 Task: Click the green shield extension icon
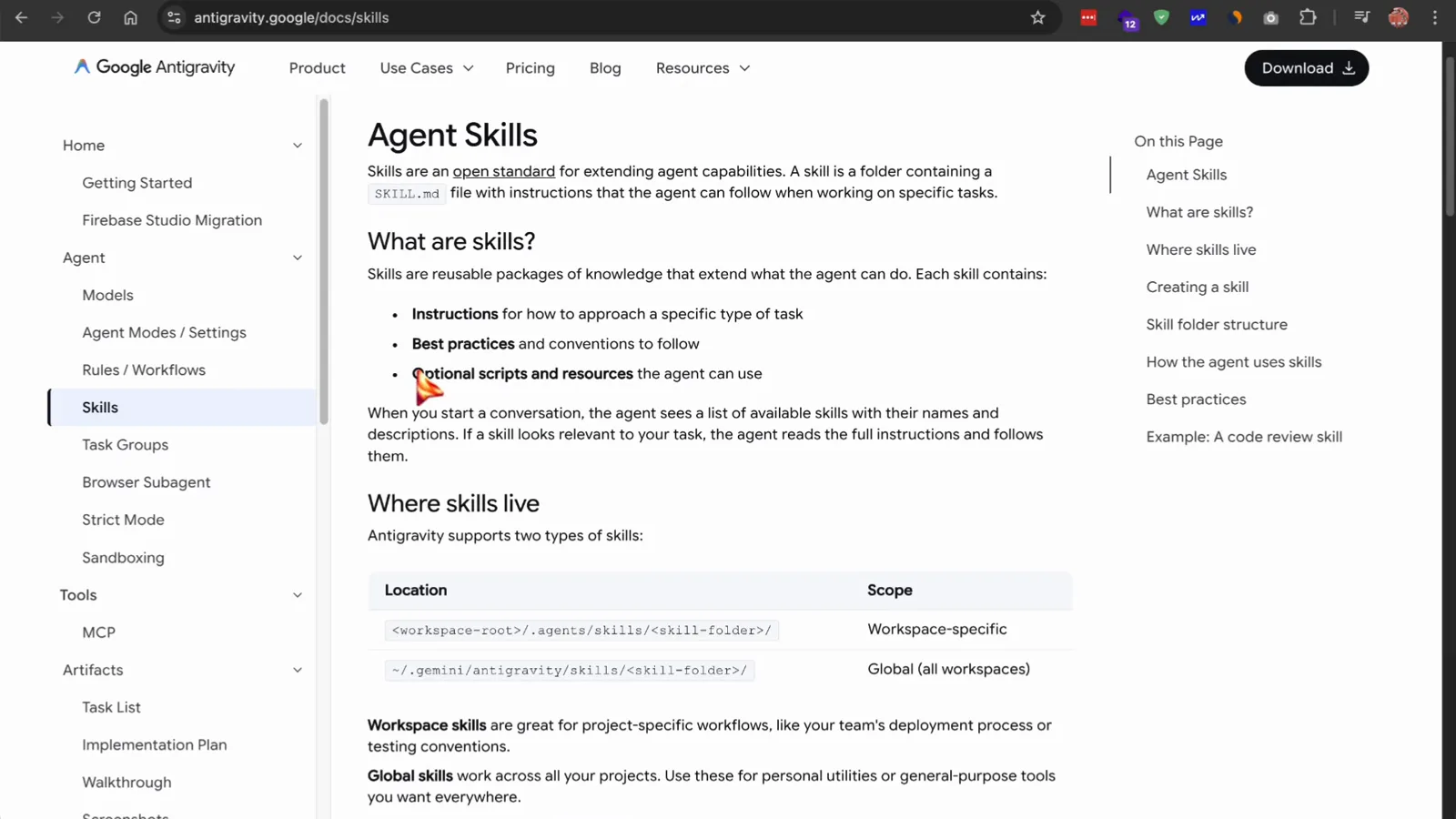(1161, 17)
